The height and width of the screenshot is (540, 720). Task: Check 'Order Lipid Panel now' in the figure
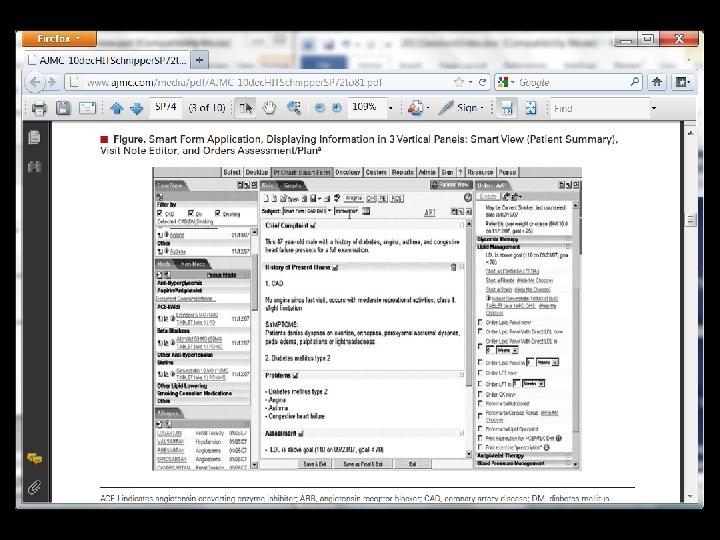click(x=480, y=322)
